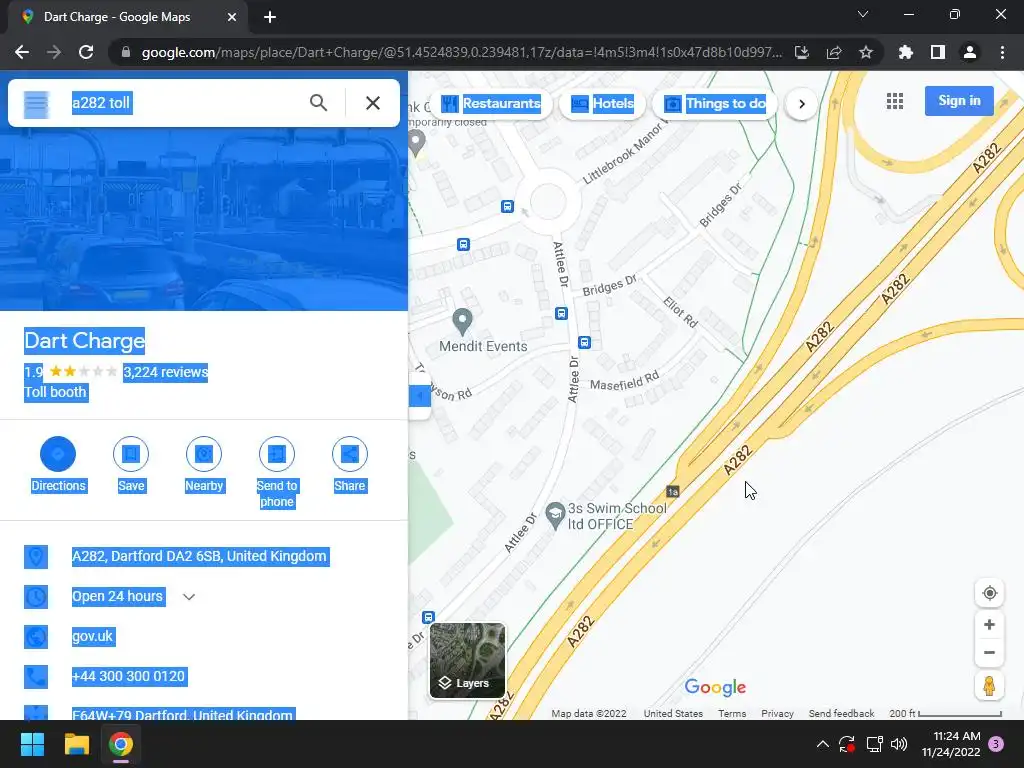
Task: Select the Things to do chip
Action: (x=715, y=104)
